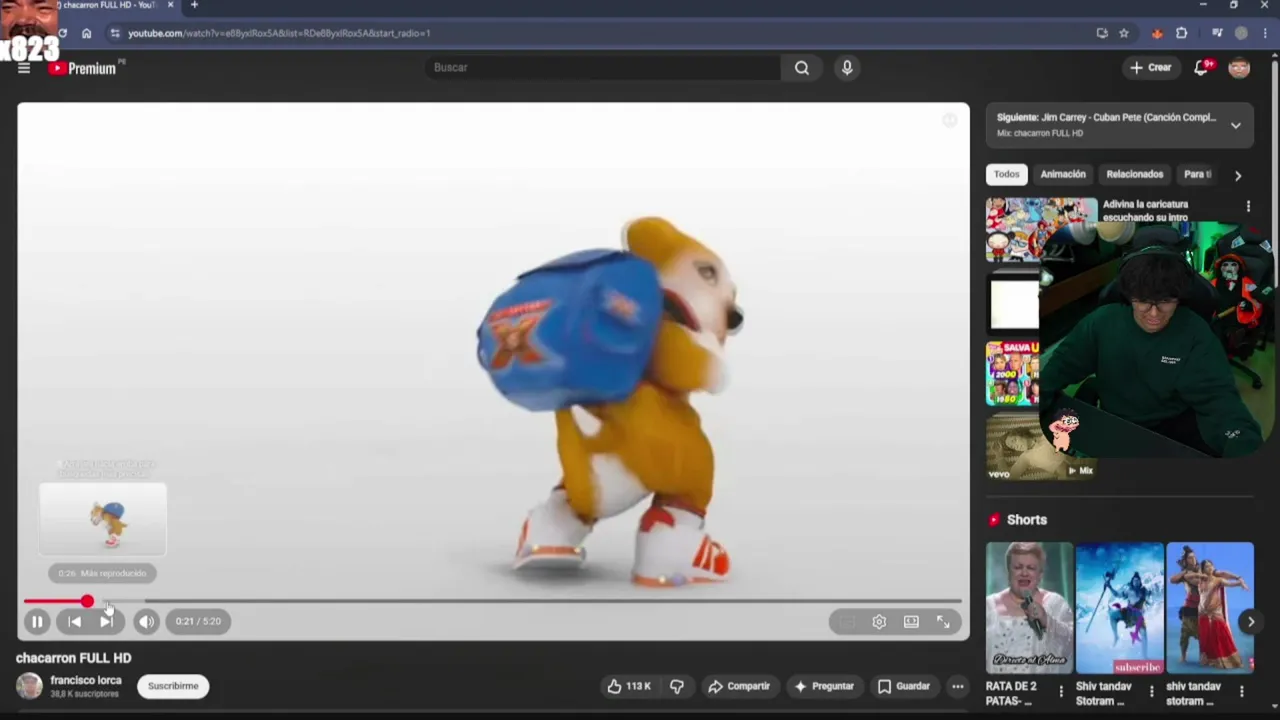Open options for first Shiv tandav short

(x=1151, y=691)
